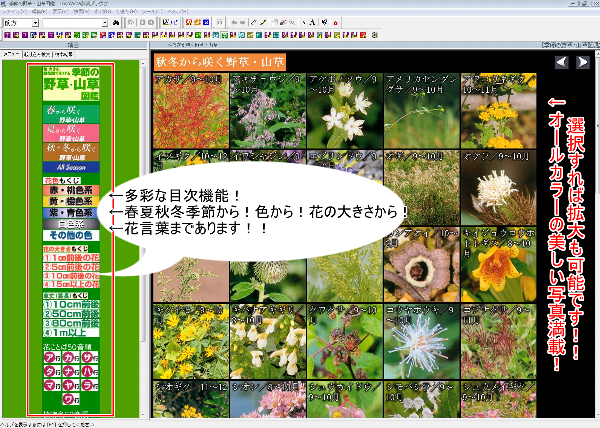600x428 pixels.
Task: Choose 黄・橙色系 flower color
Action: (71, 201)
